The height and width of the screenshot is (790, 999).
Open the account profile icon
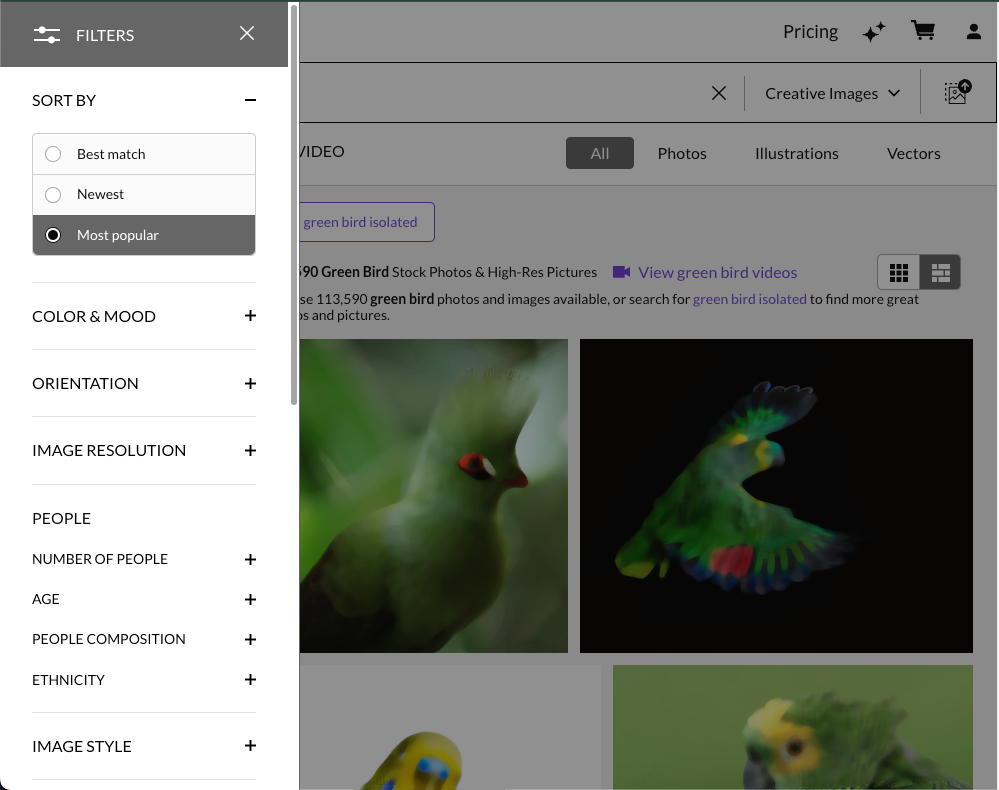click(973, 31)
